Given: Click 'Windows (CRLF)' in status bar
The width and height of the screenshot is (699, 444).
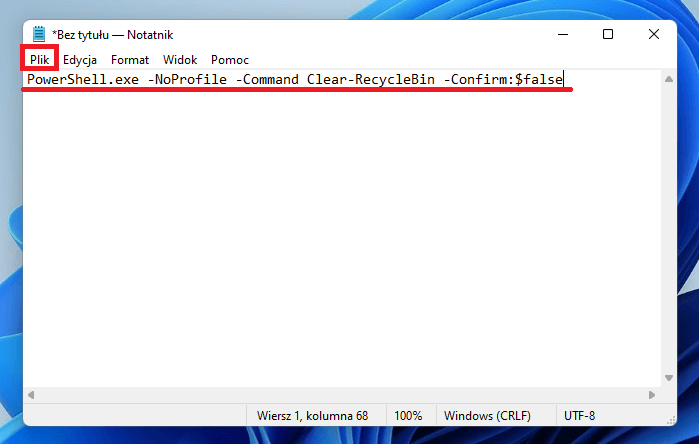Looking at the screenshot, I should (487, 416).
